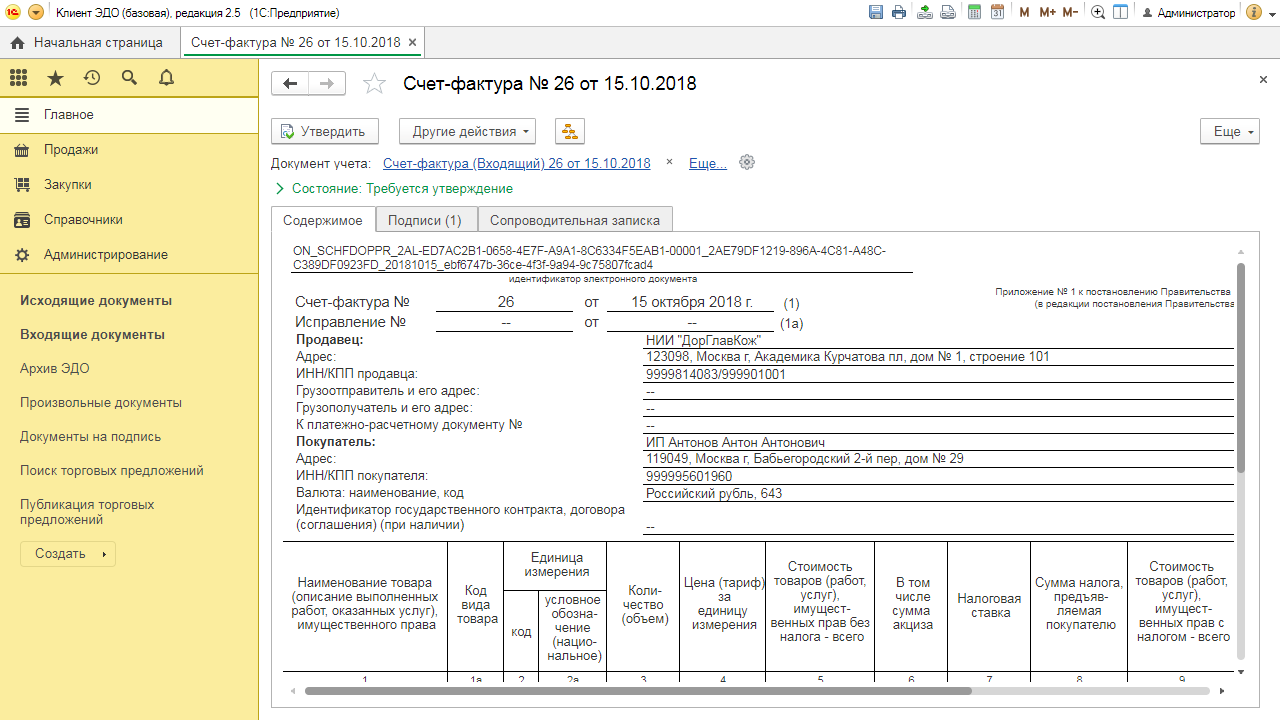
Task: Click the gear icon beside the Еще link
Action: [x=746, y=163]
